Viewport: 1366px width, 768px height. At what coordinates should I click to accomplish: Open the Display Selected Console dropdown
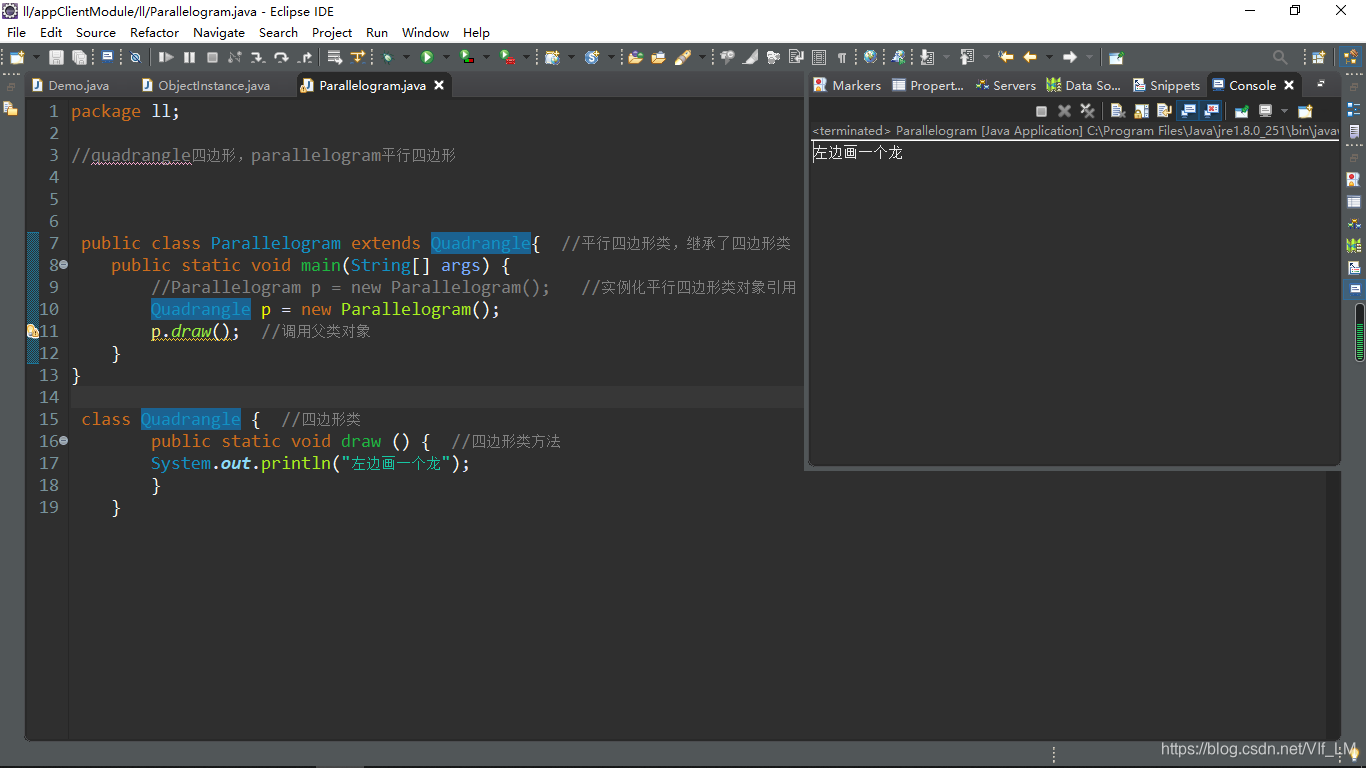click(x=1284, y=111)
